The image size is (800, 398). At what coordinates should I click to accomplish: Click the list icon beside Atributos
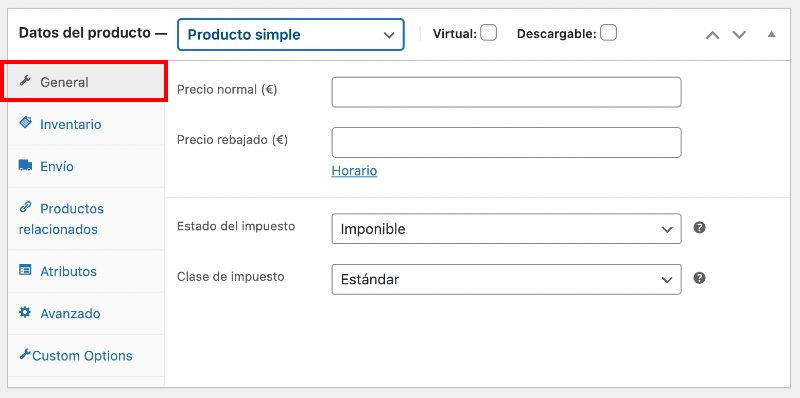25,270
